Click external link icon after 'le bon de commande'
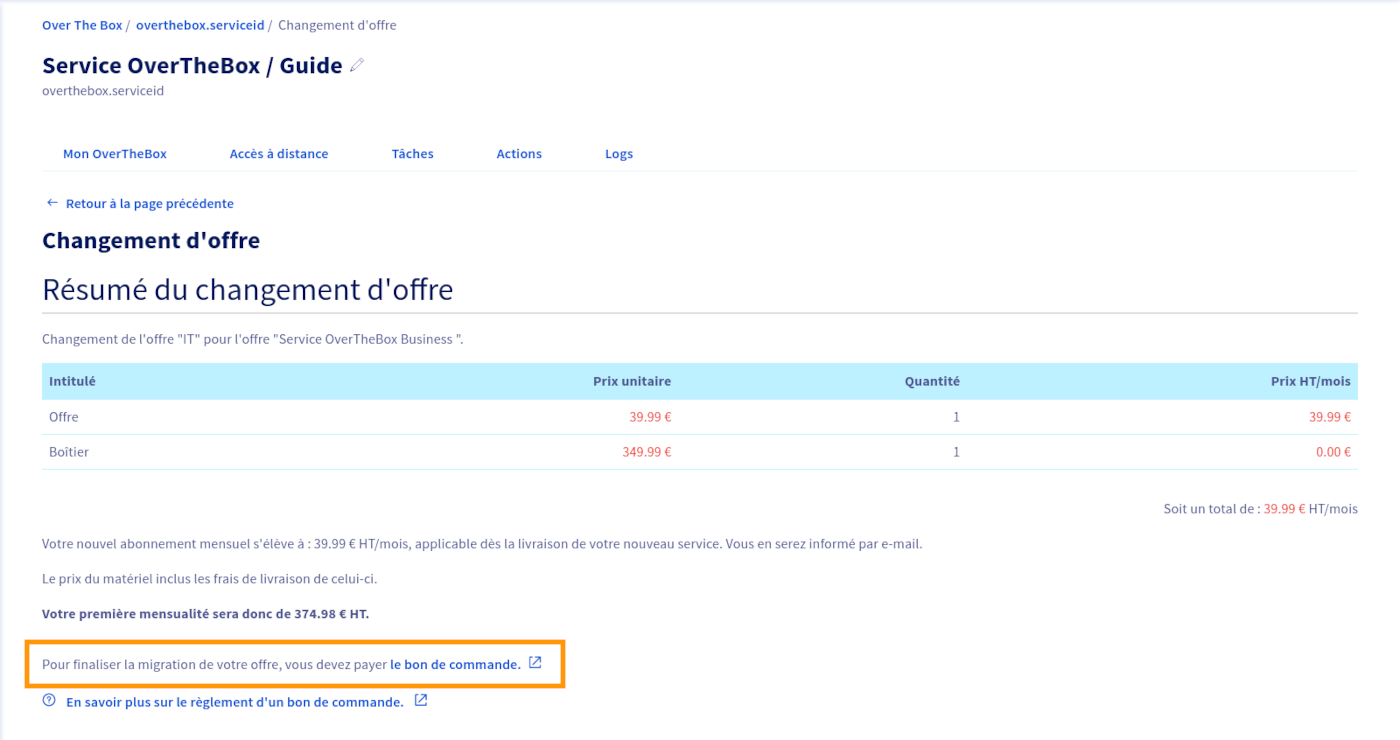 [535, 663]
